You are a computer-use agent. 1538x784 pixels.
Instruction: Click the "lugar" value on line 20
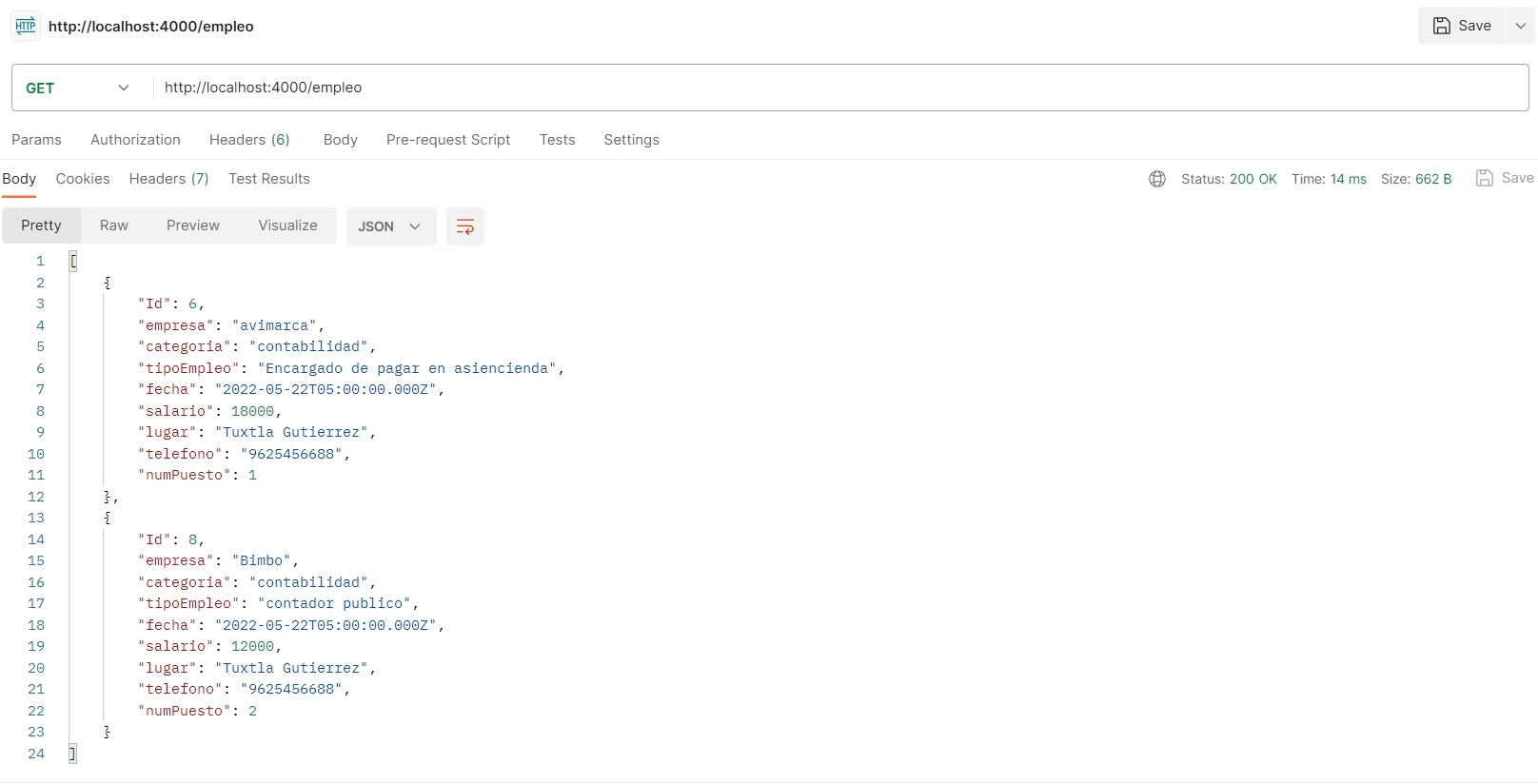click(291, 668)
